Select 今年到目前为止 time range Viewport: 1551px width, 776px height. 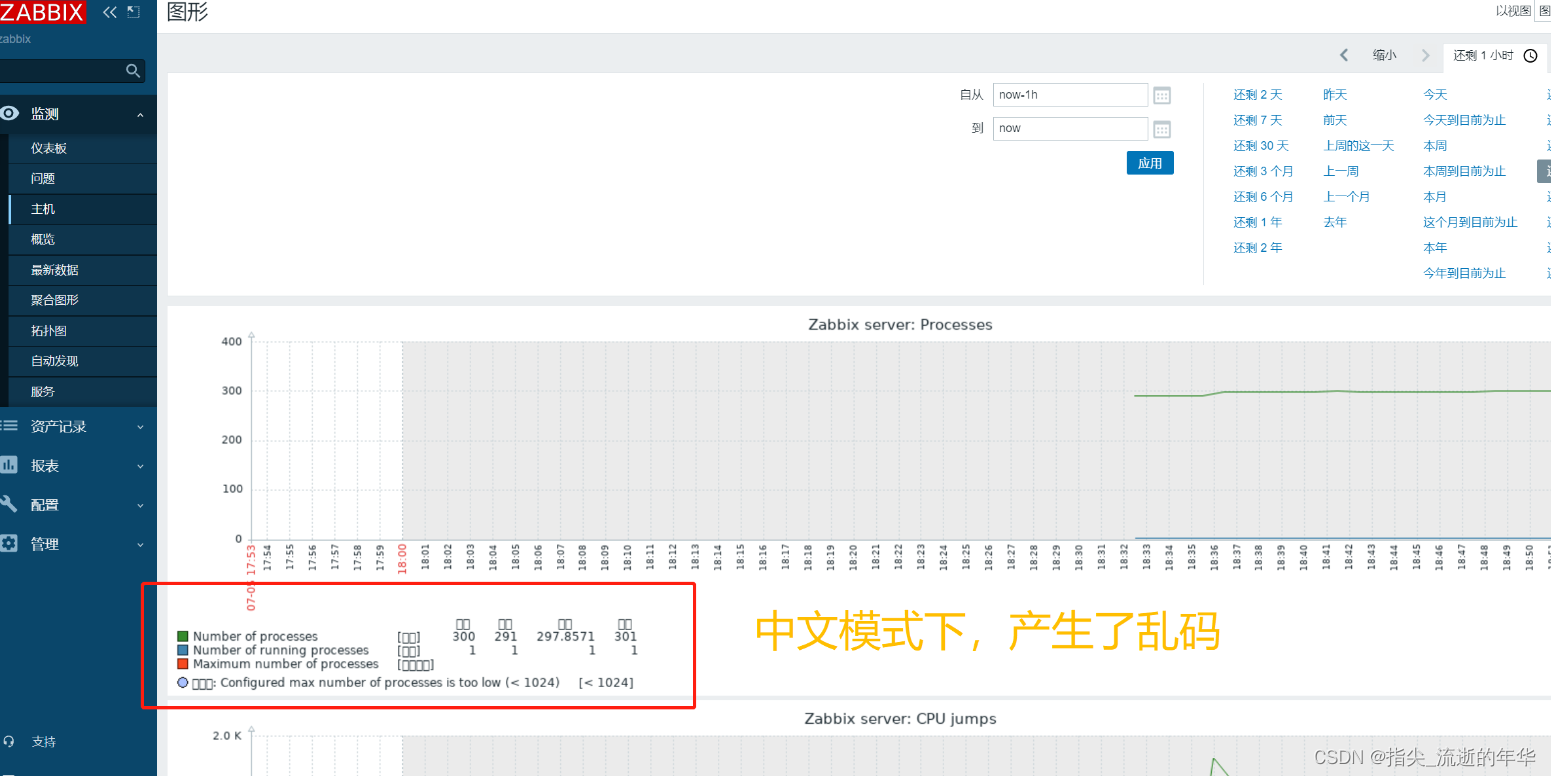(x=1465, y=273)
